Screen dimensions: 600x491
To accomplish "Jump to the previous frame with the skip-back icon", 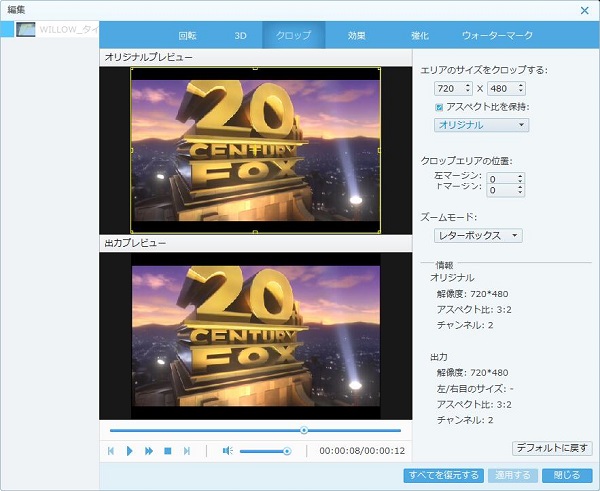I will click(x=111, y=451).
